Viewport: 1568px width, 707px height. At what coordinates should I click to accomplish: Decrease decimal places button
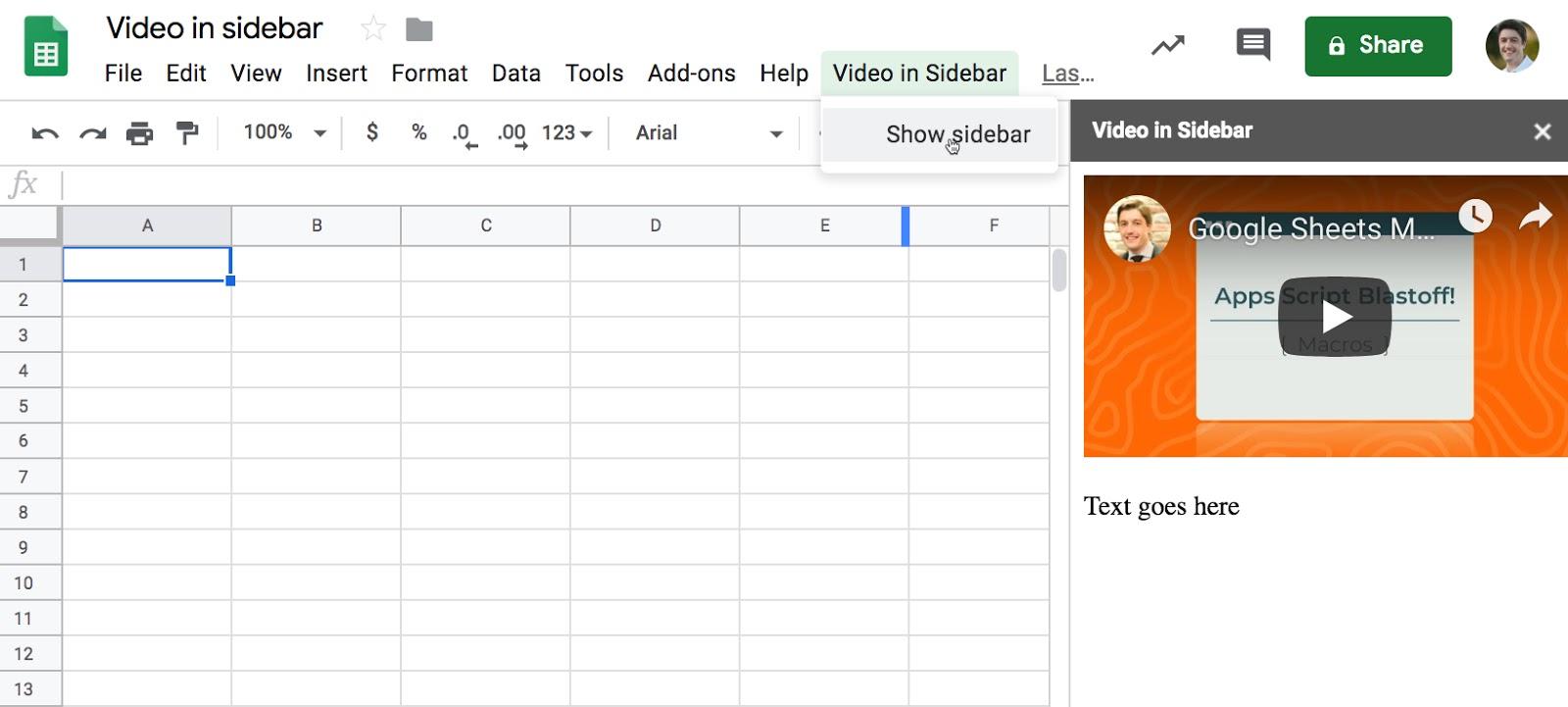(465, 134)
